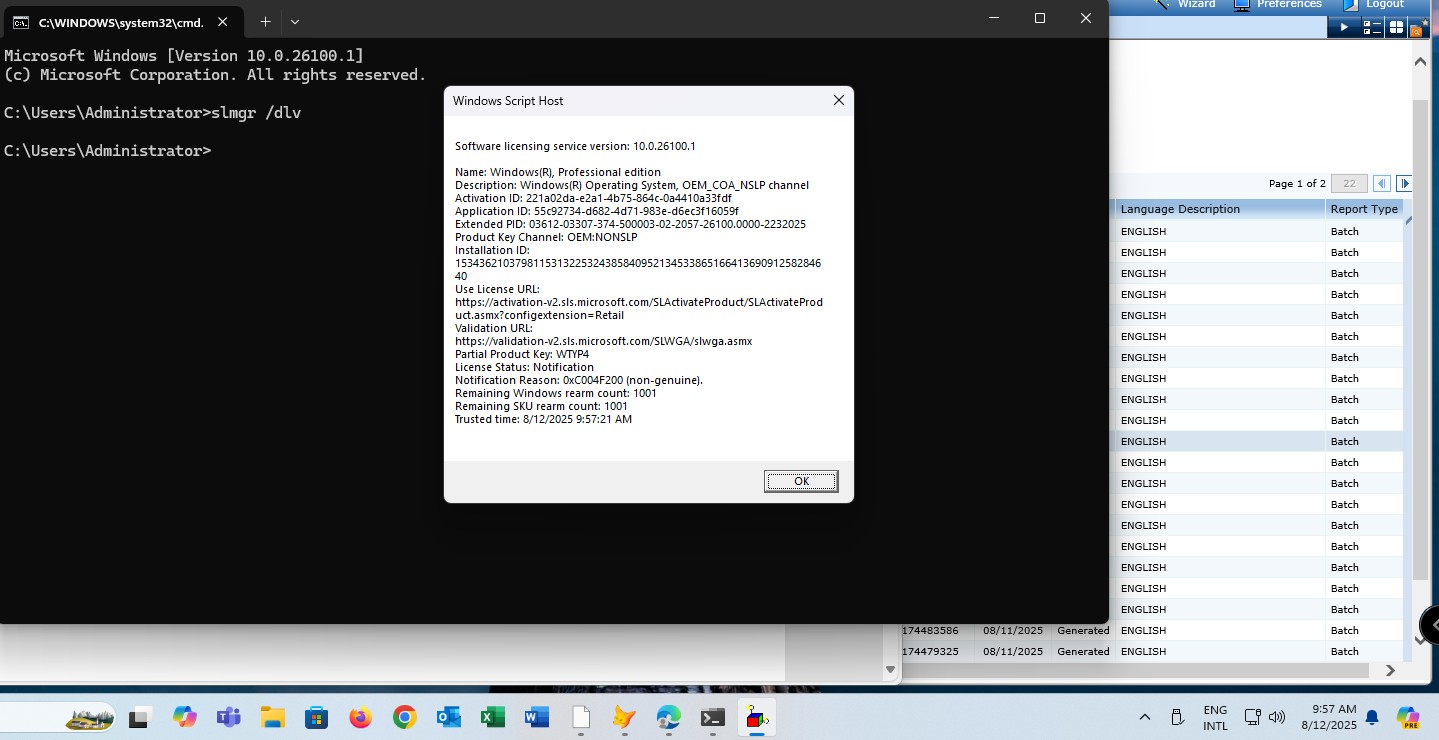1439x740 pixels.
Task: Switch to list view using the toolbar icon
Action: [1371, 27]
